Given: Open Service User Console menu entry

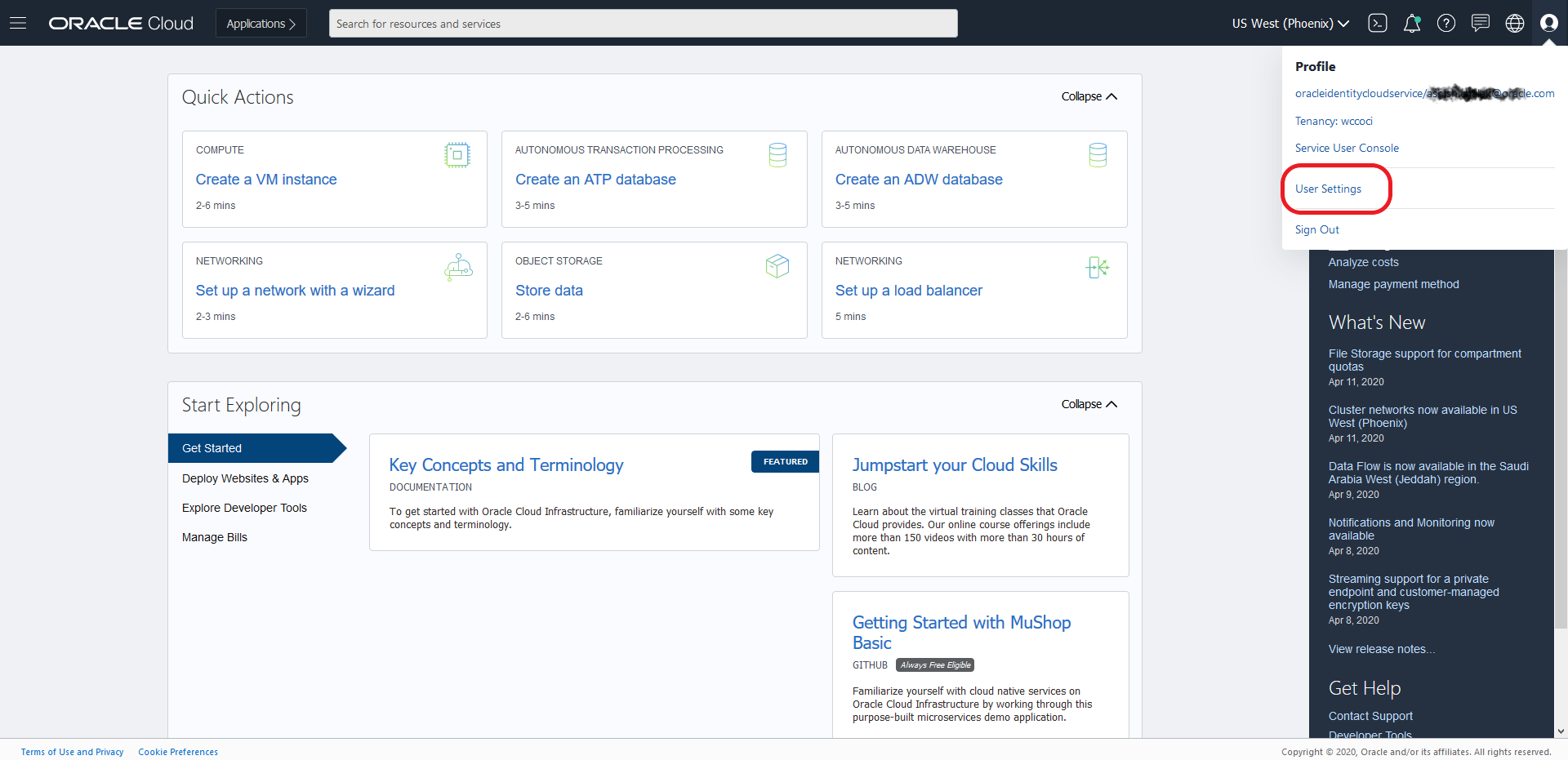Looking at the screenshot, I should click(x=1347, y=148).
